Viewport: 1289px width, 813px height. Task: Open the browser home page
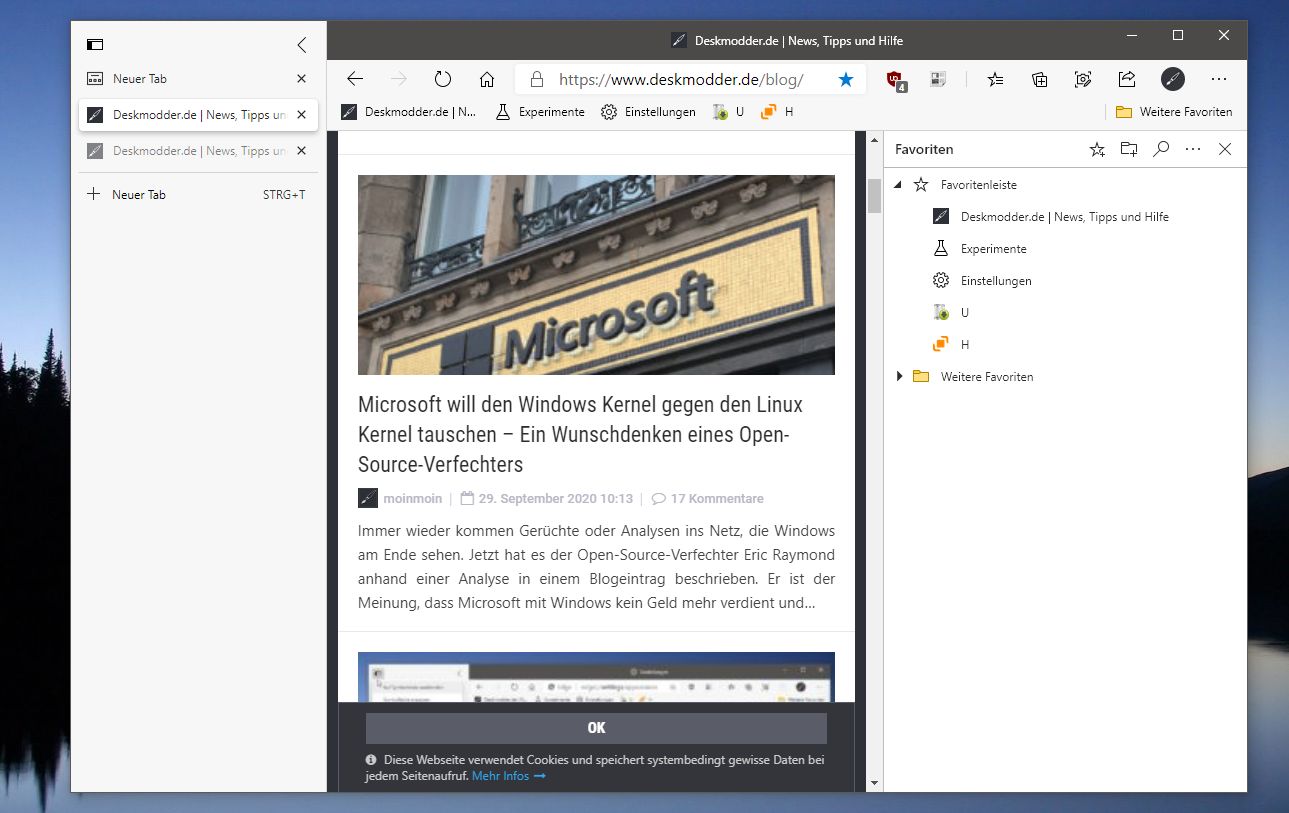pos(487,79)
